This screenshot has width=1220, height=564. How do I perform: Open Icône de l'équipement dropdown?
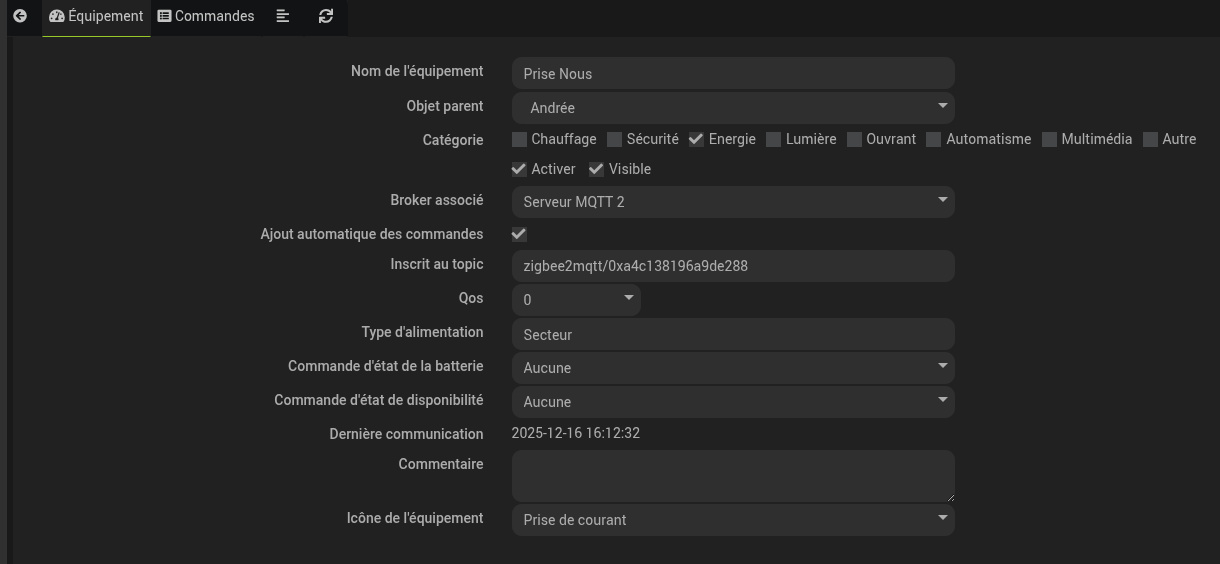click(733, 519)
